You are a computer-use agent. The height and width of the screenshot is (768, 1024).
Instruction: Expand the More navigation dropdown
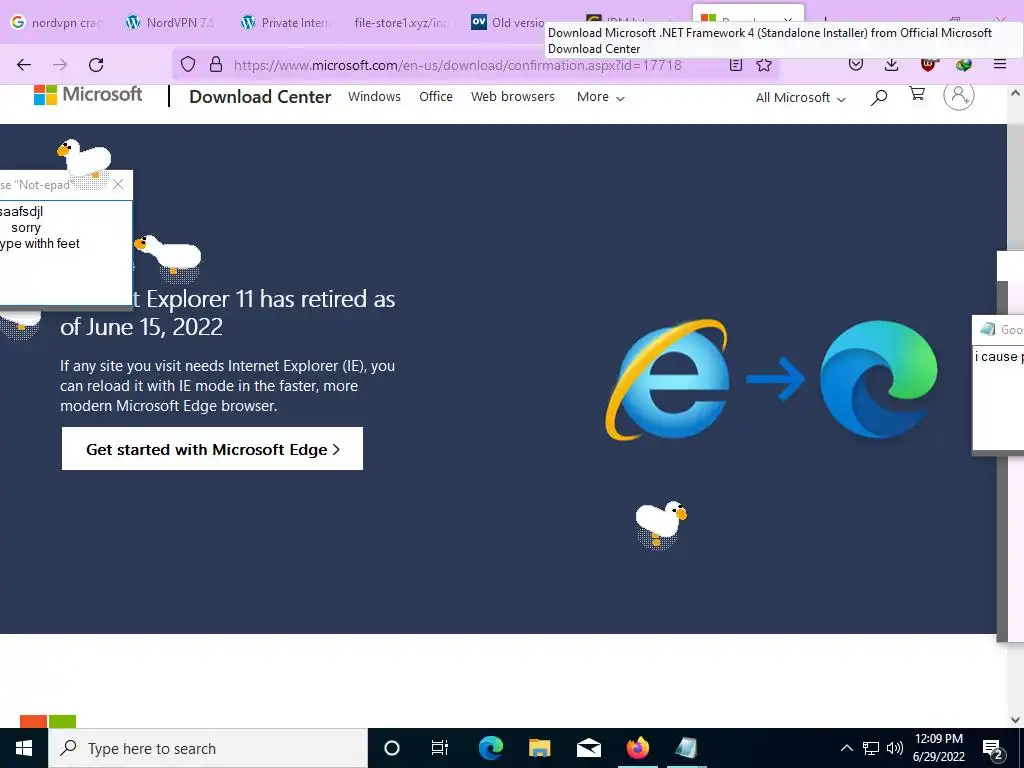601,97
